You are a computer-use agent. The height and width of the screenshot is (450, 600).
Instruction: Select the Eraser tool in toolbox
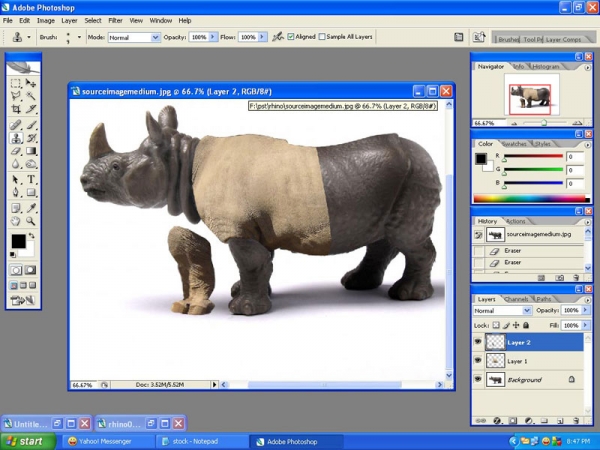(x=16, y=151)
